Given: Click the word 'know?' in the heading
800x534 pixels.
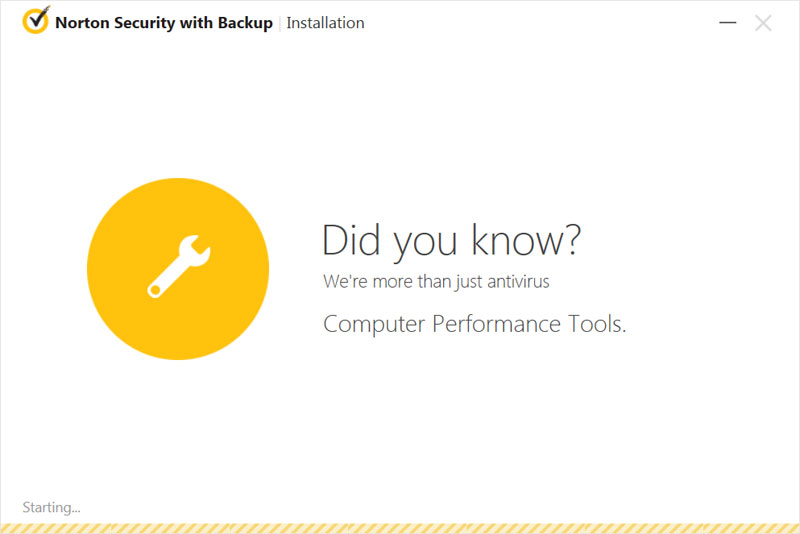Looking at the screenshot, I should 526,239.
